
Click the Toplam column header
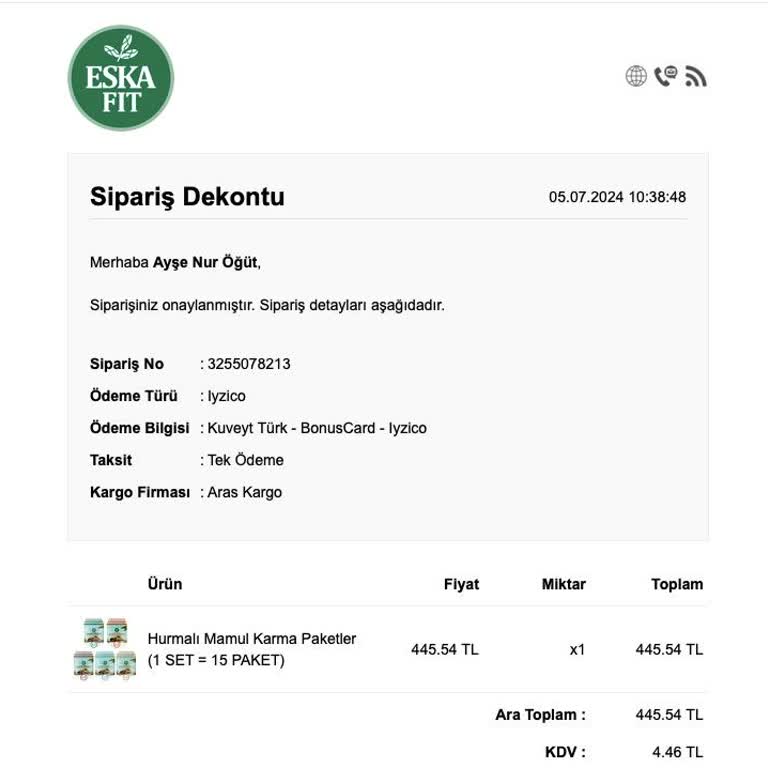[677, 584]
